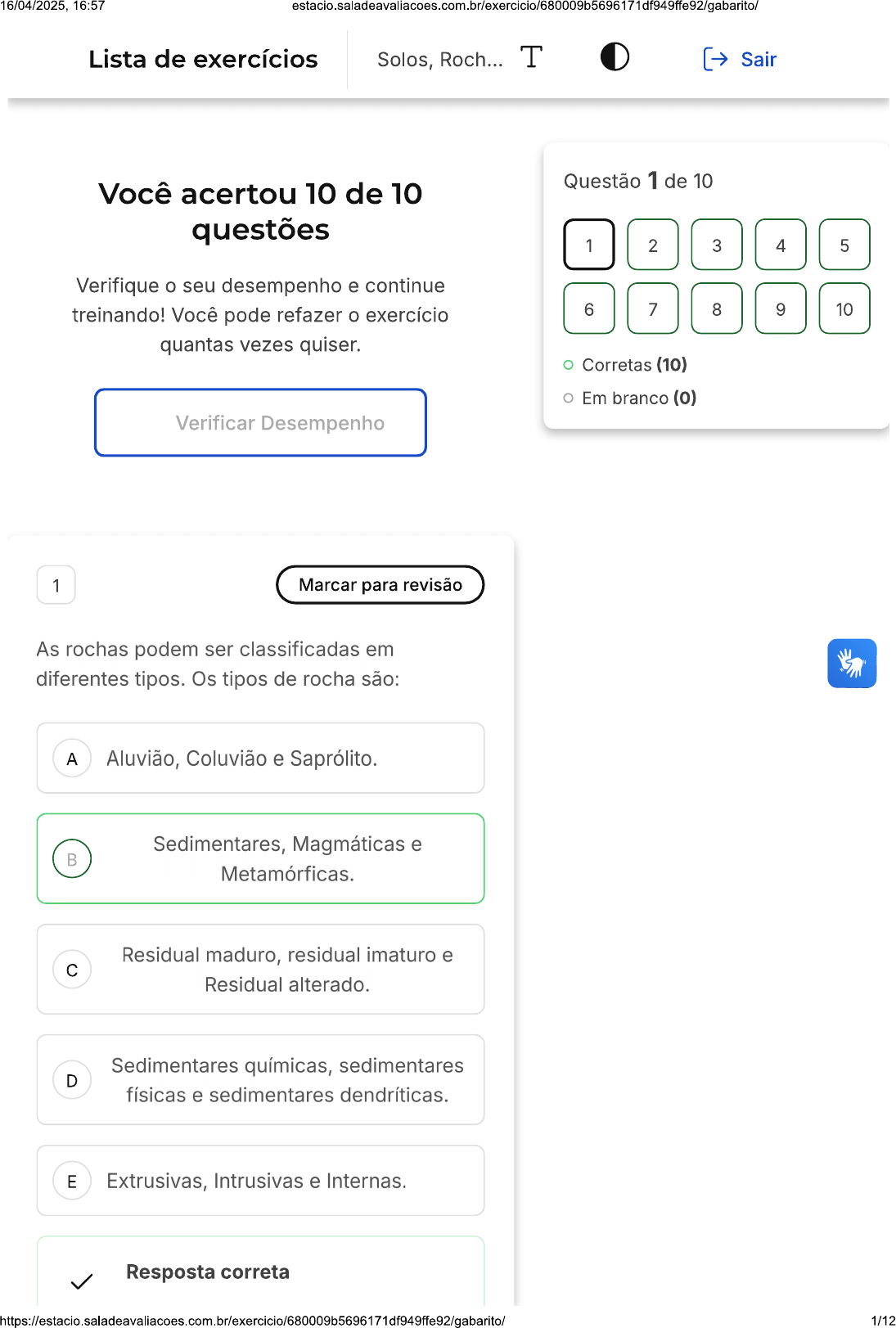The height and width of the screenshot is (1328, 896).
Task: Go to question 5 in navigator
Action: pos(844,245)
